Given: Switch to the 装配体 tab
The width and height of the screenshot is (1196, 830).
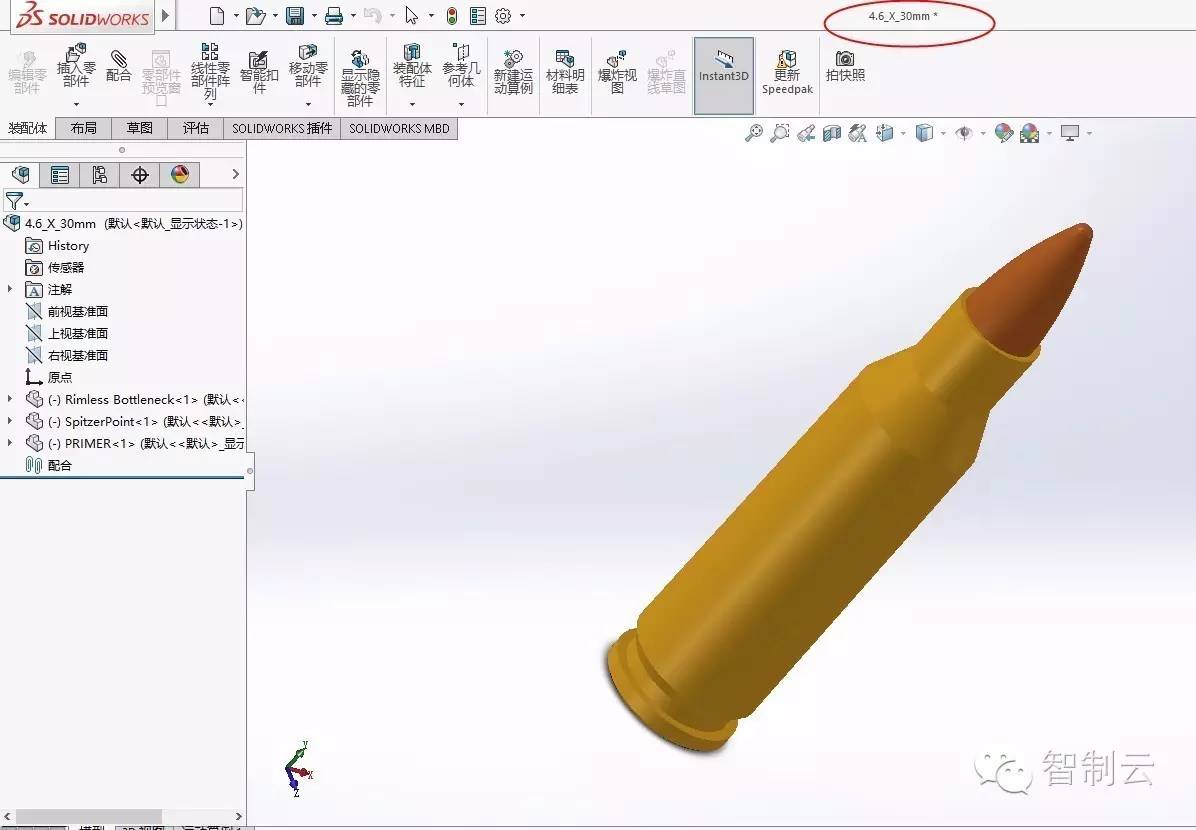Looking at the screenshot, I should click(27, 128).
